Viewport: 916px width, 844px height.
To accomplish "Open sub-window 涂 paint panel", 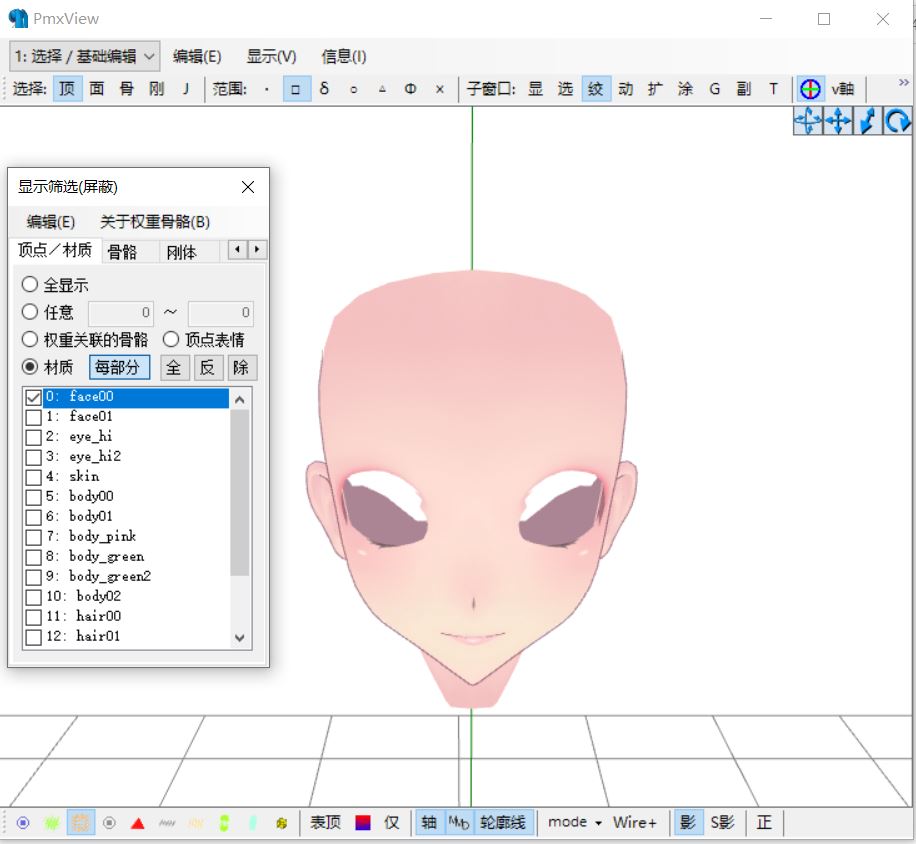I will click(685, 89).
